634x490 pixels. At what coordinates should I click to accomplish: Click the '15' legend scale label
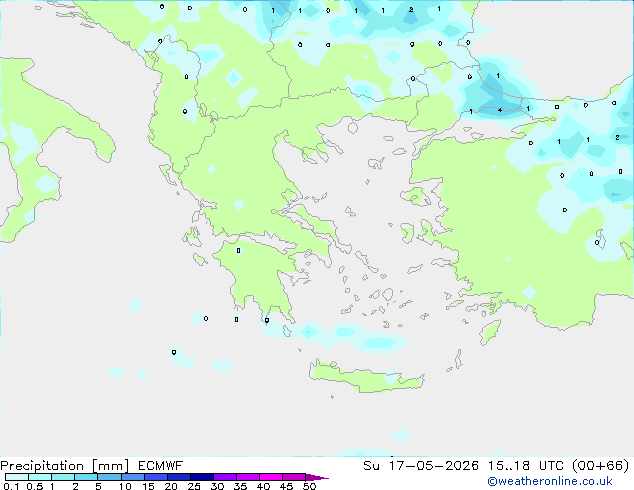click(x=148, y=486)
